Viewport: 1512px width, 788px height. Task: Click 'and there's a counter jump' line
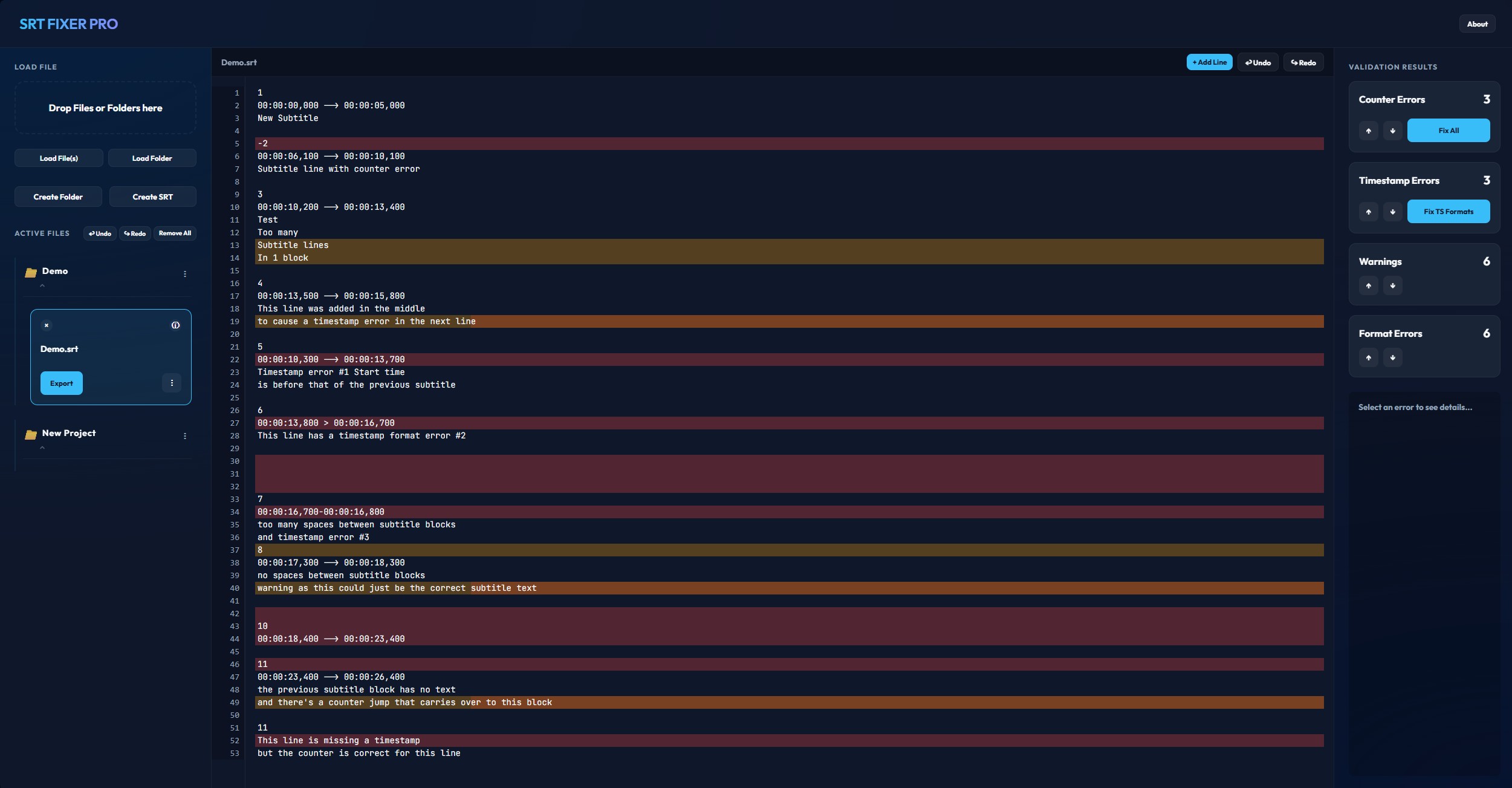789,702
